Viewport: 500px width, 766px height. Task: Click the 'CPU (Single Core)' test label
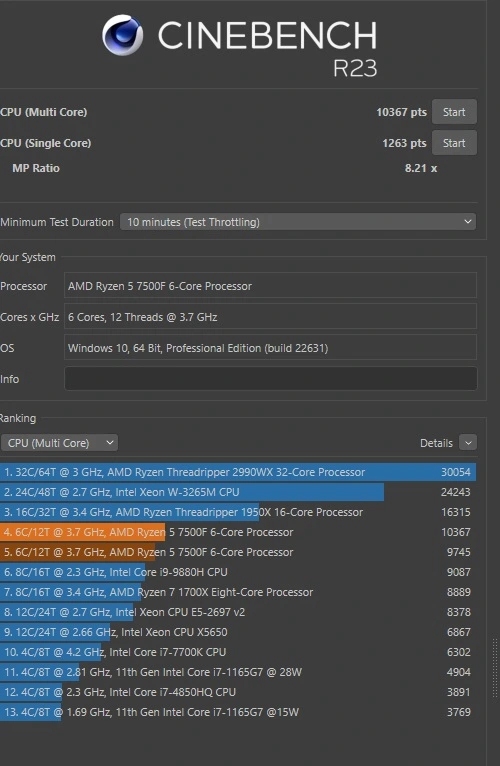(x=45, y=143)
